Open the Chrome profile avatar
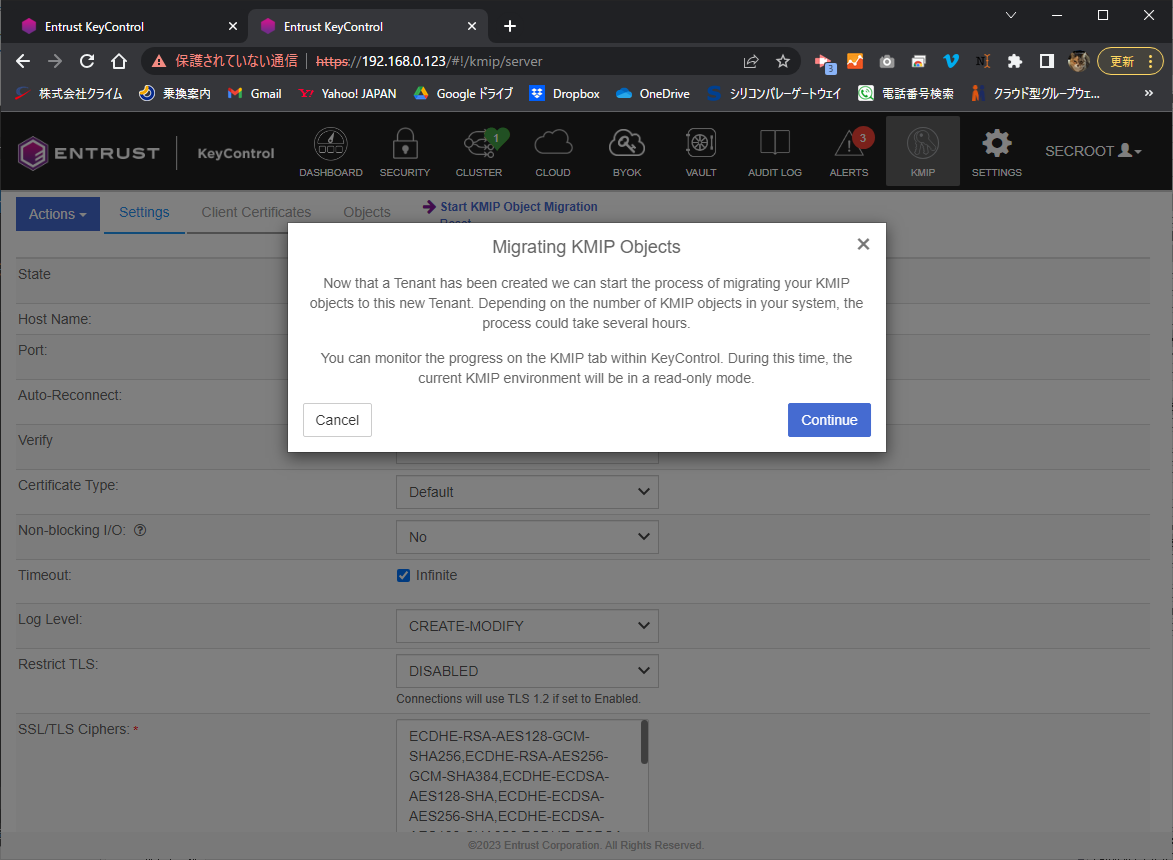The image size is (1173, 860). click(x=1078, y=61)
